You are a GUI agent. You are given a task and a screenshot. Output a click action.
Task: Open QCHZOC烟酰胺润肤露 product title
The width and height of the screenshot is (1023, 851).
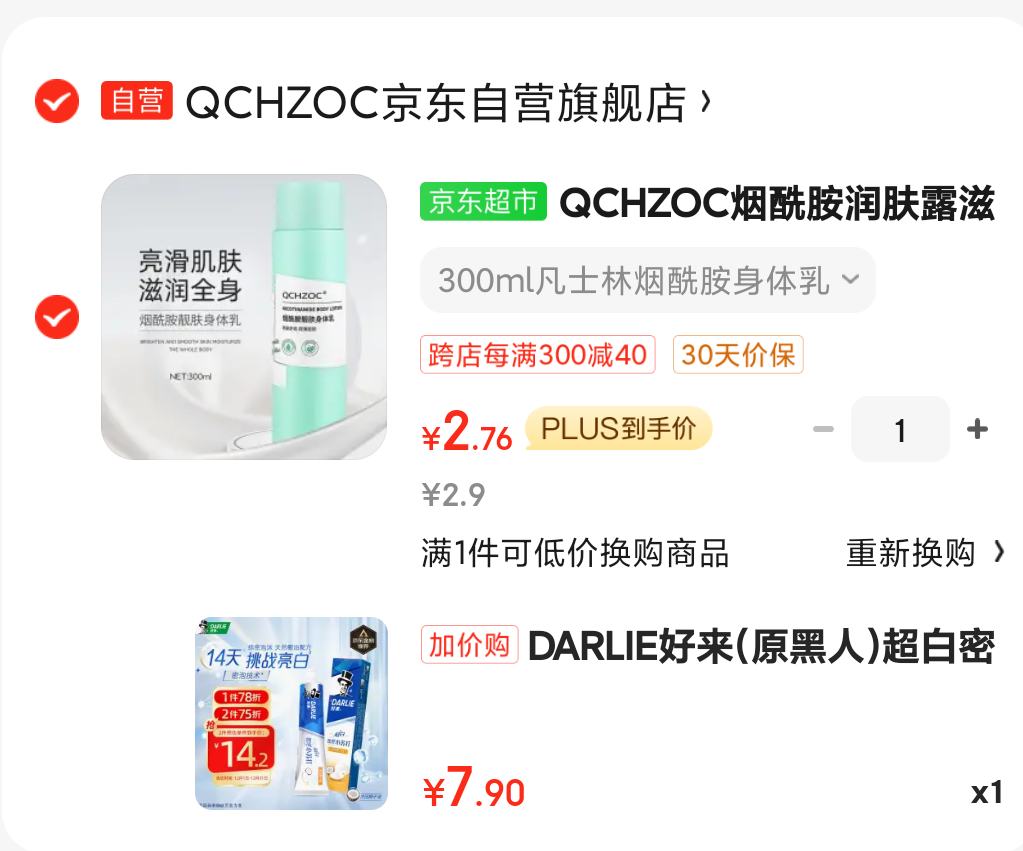(x=777, y=203)
